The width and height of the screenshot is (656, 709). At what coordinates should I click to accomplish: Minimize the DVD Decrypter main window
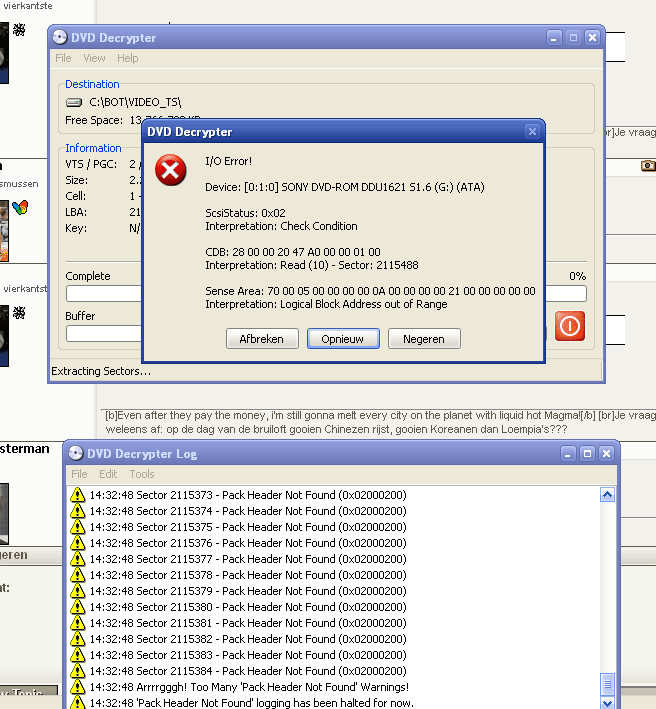coord(554,38)
